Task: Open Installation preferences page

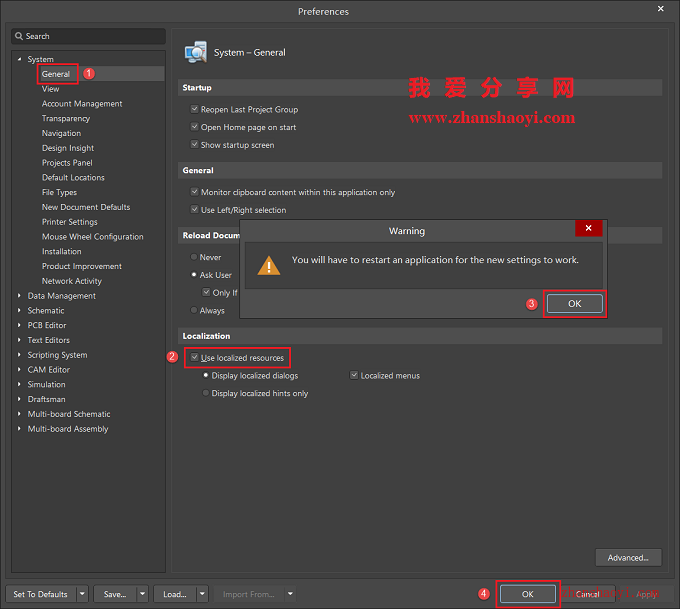Action: 62,251
